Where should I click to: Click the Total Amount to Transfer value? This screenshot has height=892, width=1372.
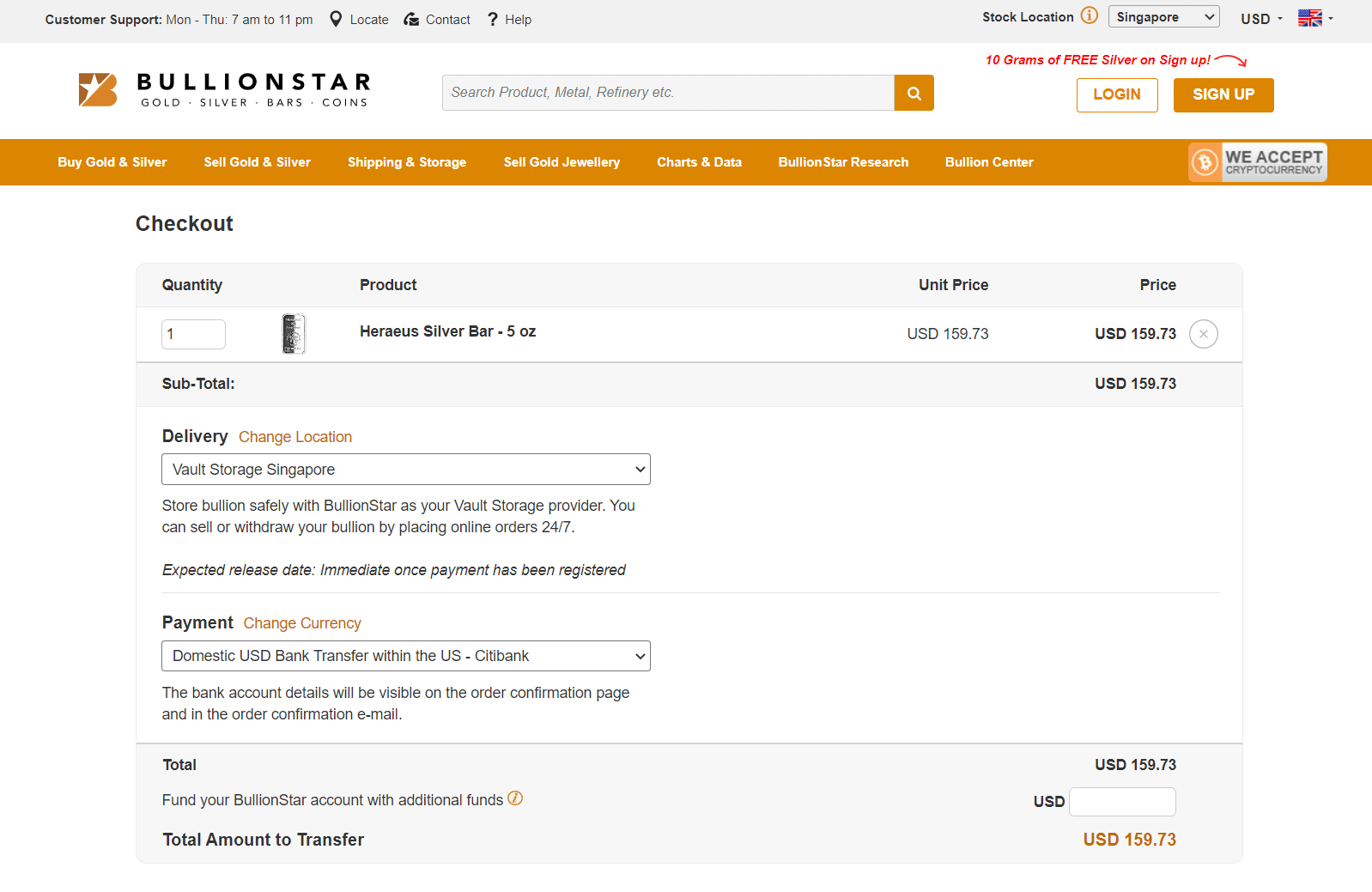pyautogui.click(x=1129, y=840)
